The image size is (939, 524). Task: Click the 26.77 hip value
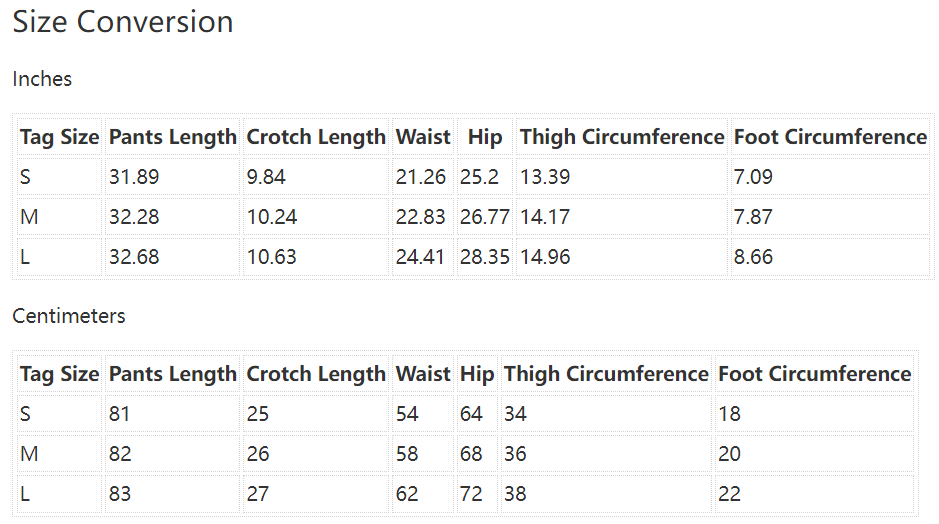click(x=485, y=217)
